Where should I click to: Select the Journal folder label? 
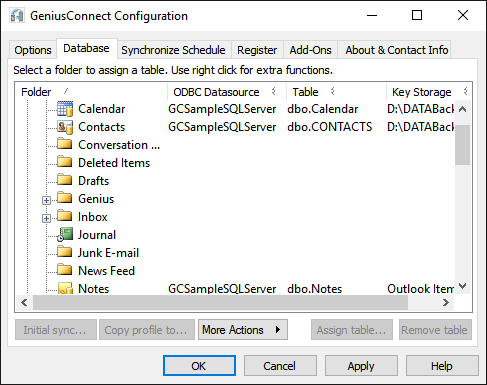tap(97, 235)
